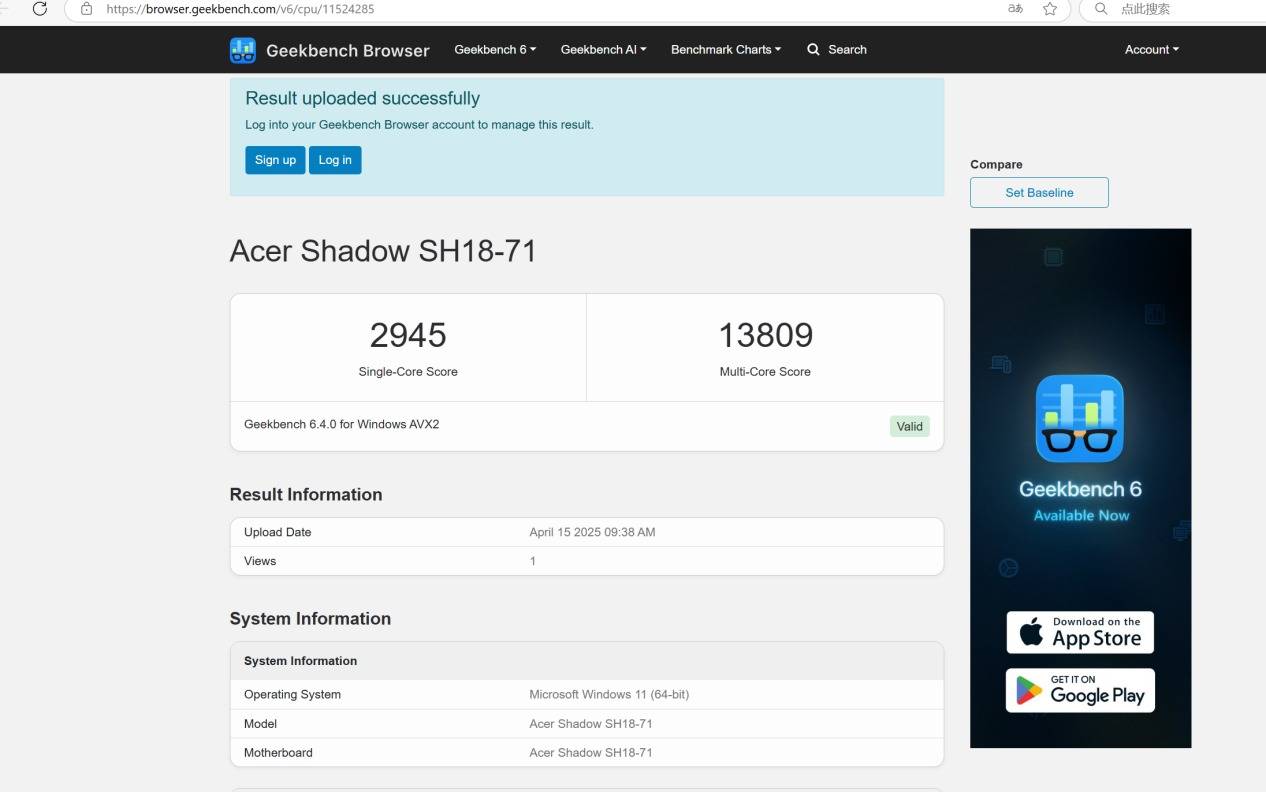This screenshot has width=1266, height=792.
Task: Click the browser search box magnifier icon
Action: click(x=1101, y=9)
